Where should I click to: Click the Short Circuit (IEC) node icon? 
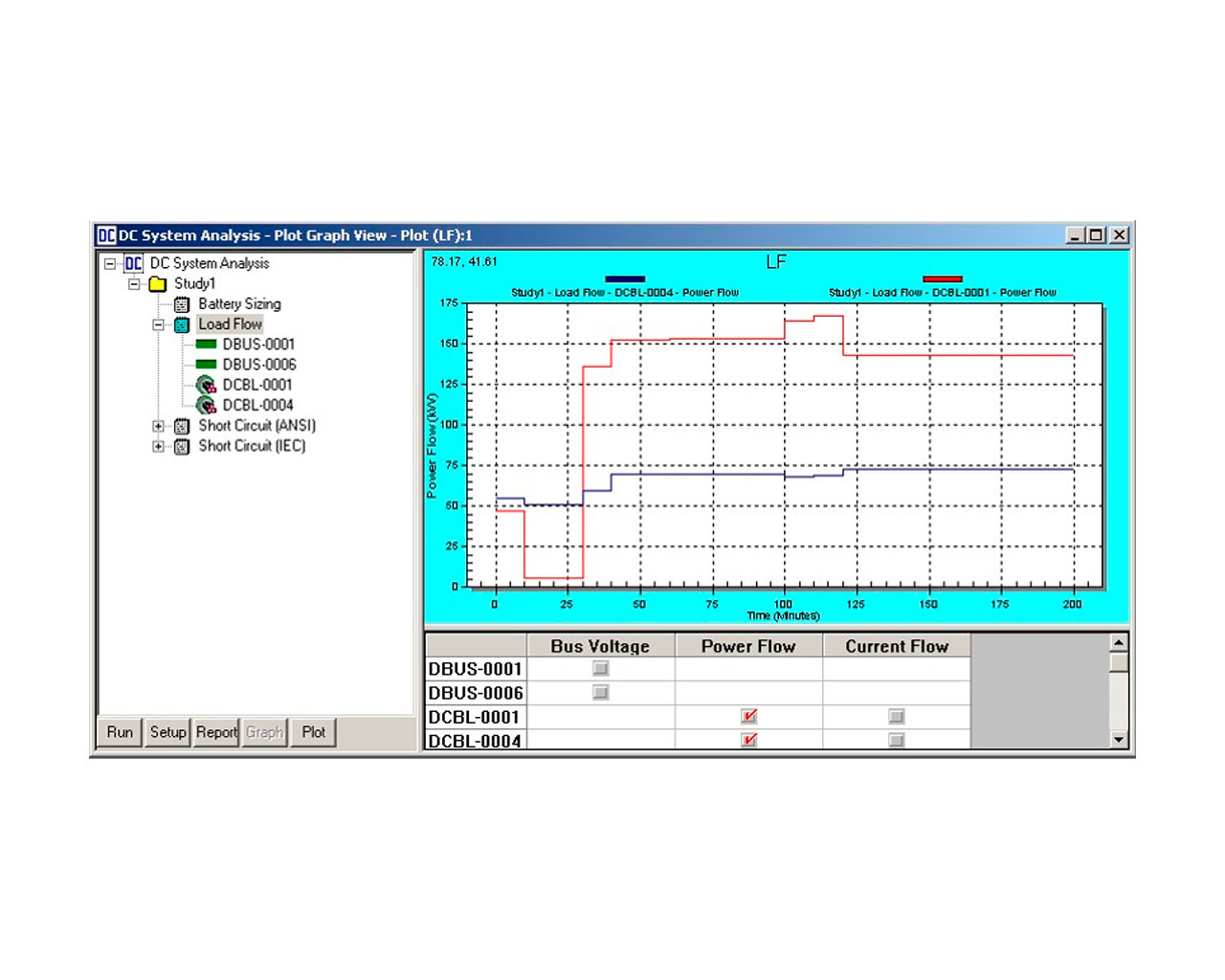182,446
